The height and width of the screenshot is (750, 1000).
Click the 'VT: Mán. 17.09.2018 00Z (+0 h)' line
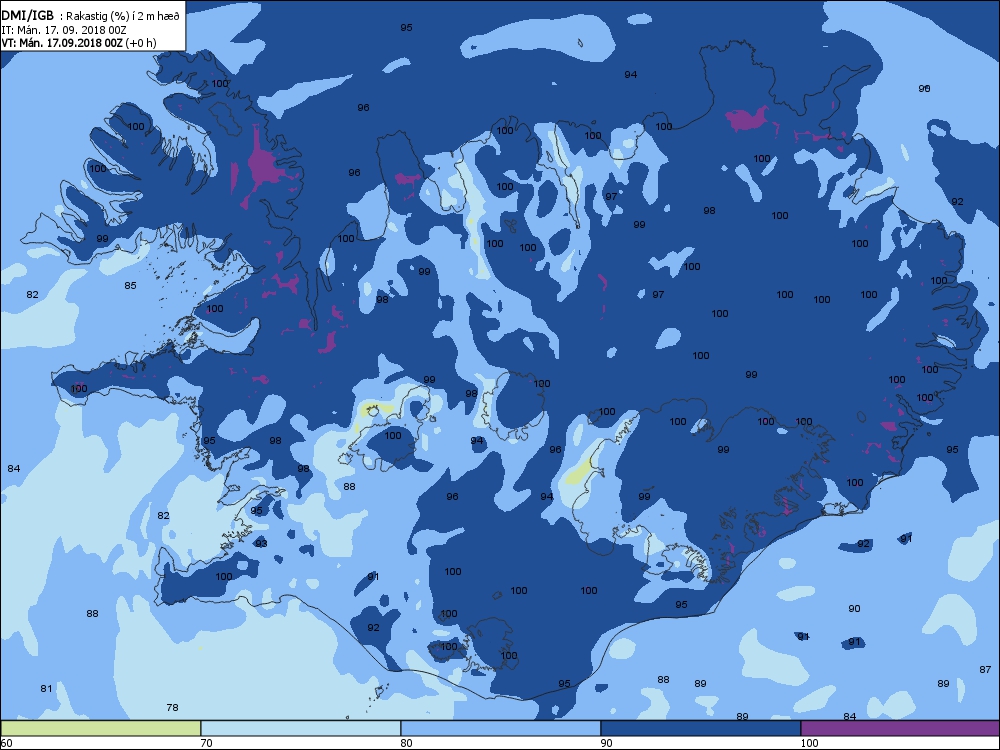78,43
